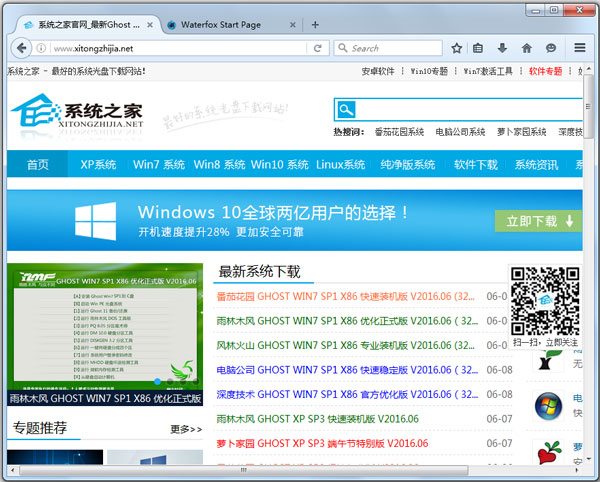Open the chat bubble toolbar icon

(551, 48)
